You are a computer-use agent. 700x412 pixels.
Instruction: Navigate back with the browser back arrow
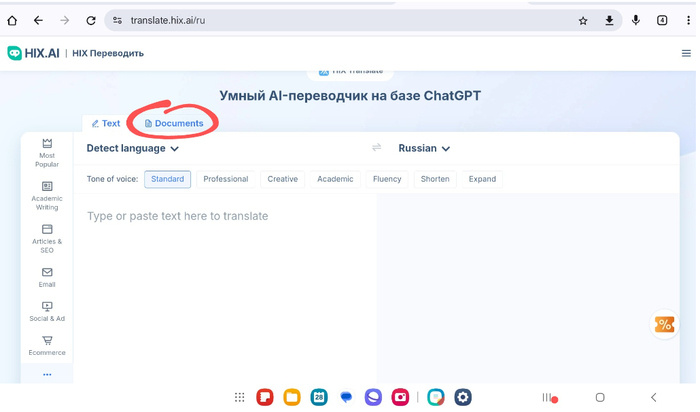[x=38, y=21]
